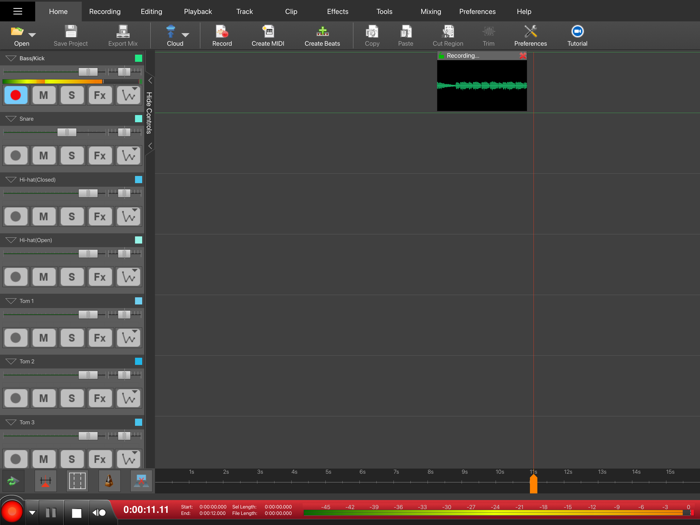Open the Tutorial video icon
Image resolution: width=700 pixels, height=525 pixels.
(x=577, y=31)
